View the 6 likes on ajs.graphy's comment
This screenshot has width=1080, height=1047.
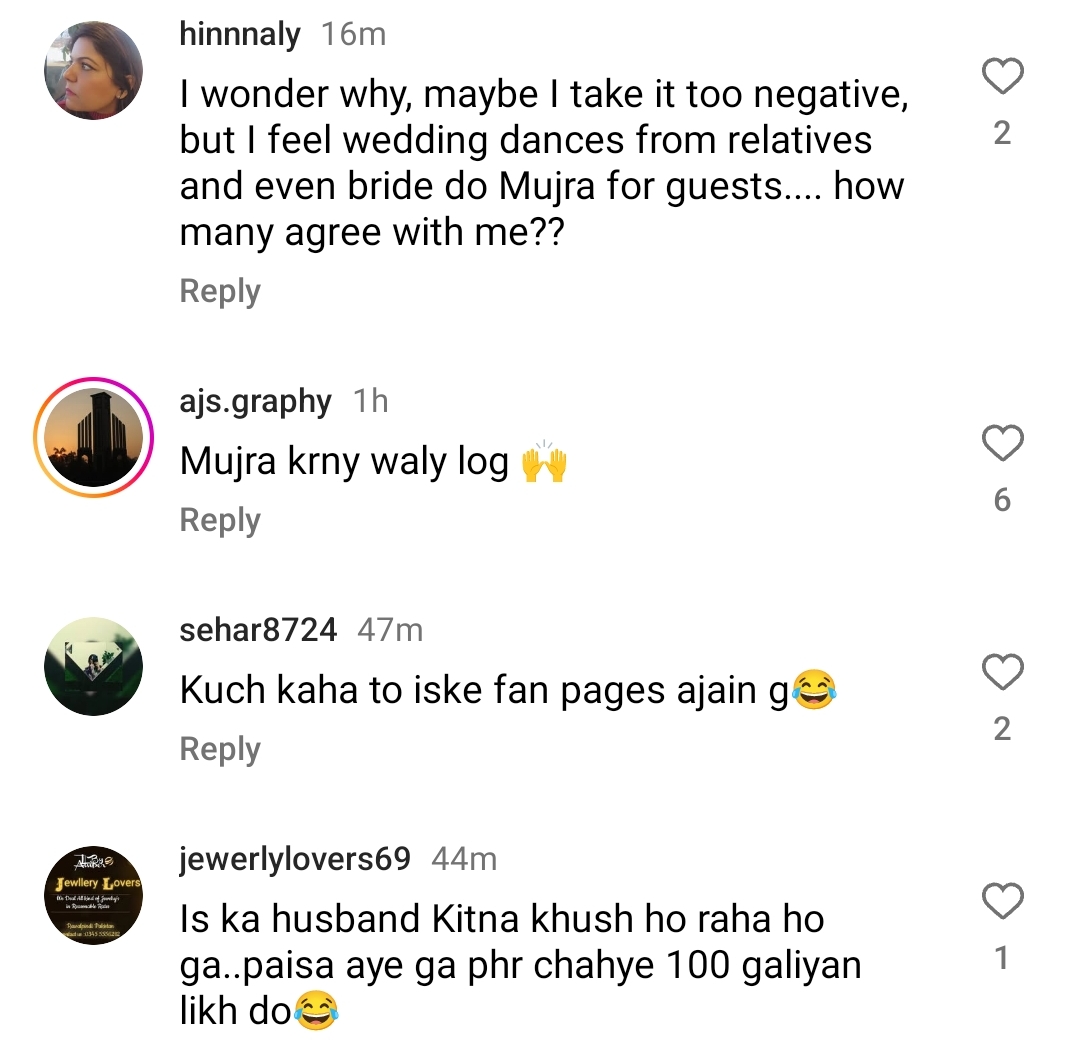[1002, 500]
